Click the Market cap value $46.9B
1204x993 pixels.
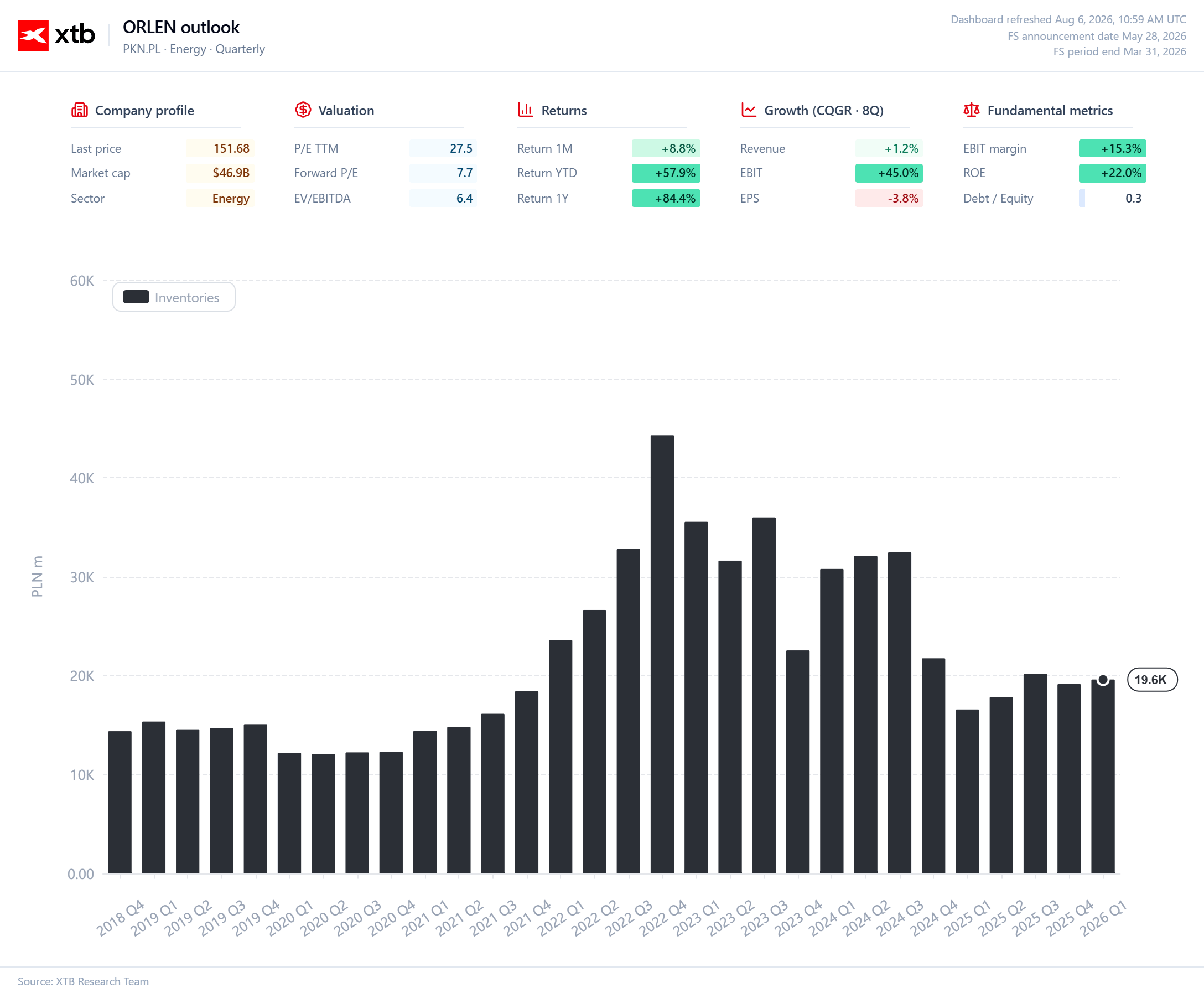(220, 173)
